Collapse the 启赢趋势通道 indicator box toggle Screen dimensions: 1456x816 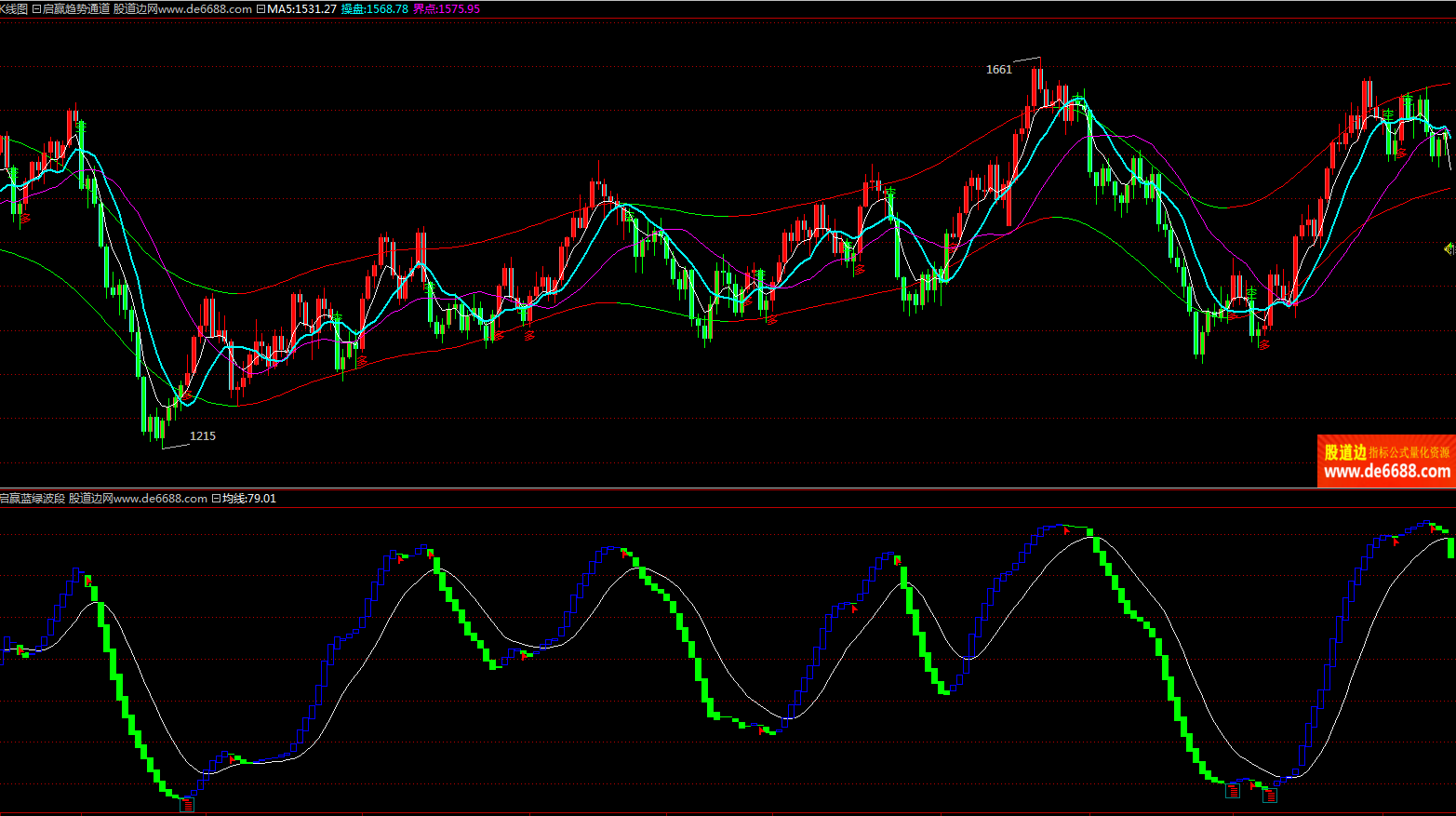coord(36,9)
